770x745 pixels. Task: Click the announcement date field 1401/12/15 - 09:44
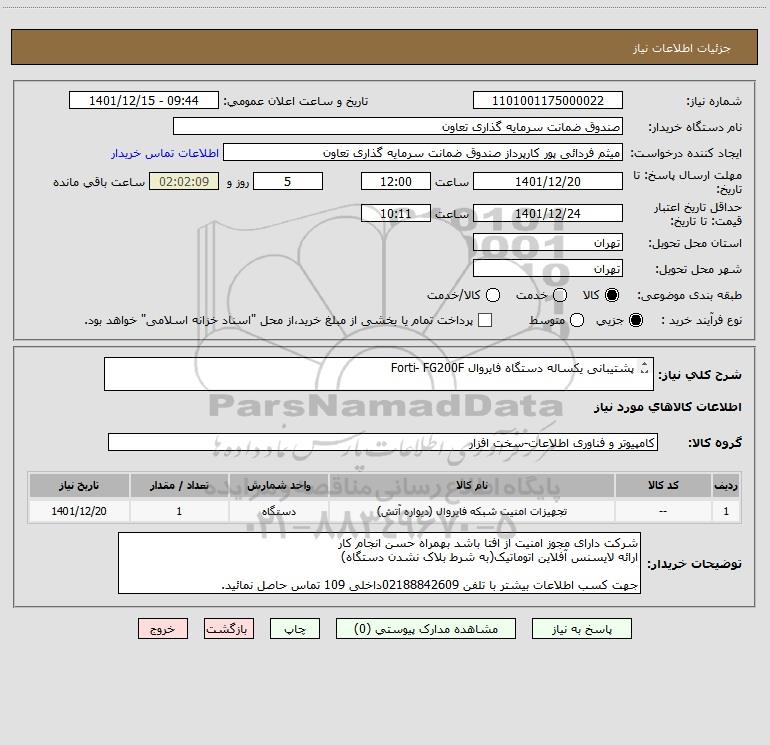(x=143, y=101)
